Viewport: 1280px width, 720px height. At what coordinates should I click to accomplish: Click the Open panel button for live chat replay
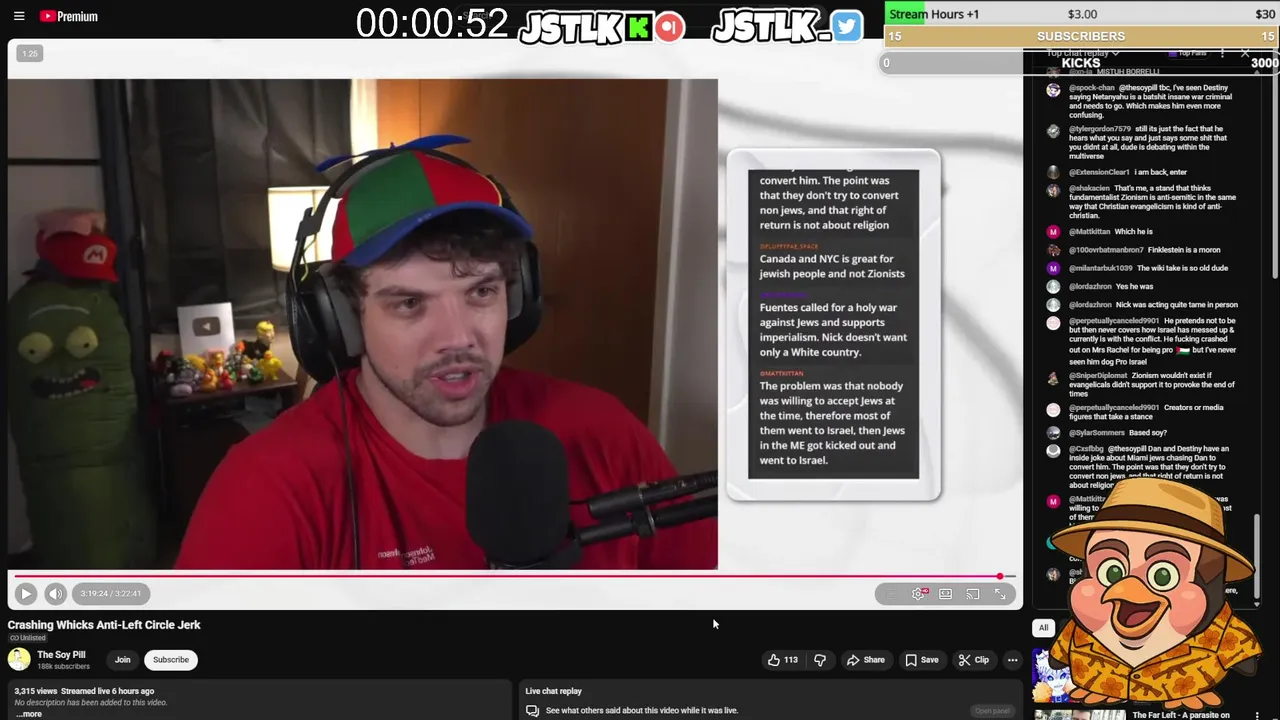pyautogui.click(x=992, y=711)
